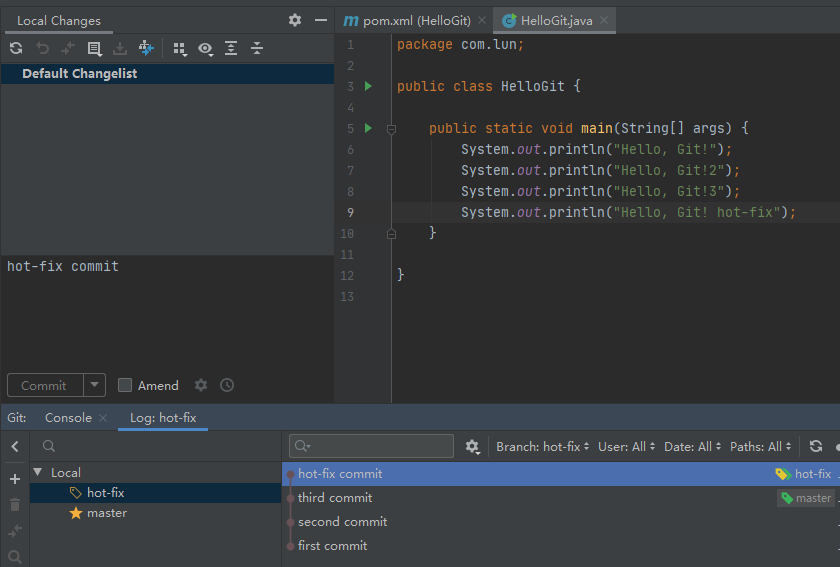840x567 pixels.
Task: Close the pom.xml editor tab
Action: click(x=482, y=20)
